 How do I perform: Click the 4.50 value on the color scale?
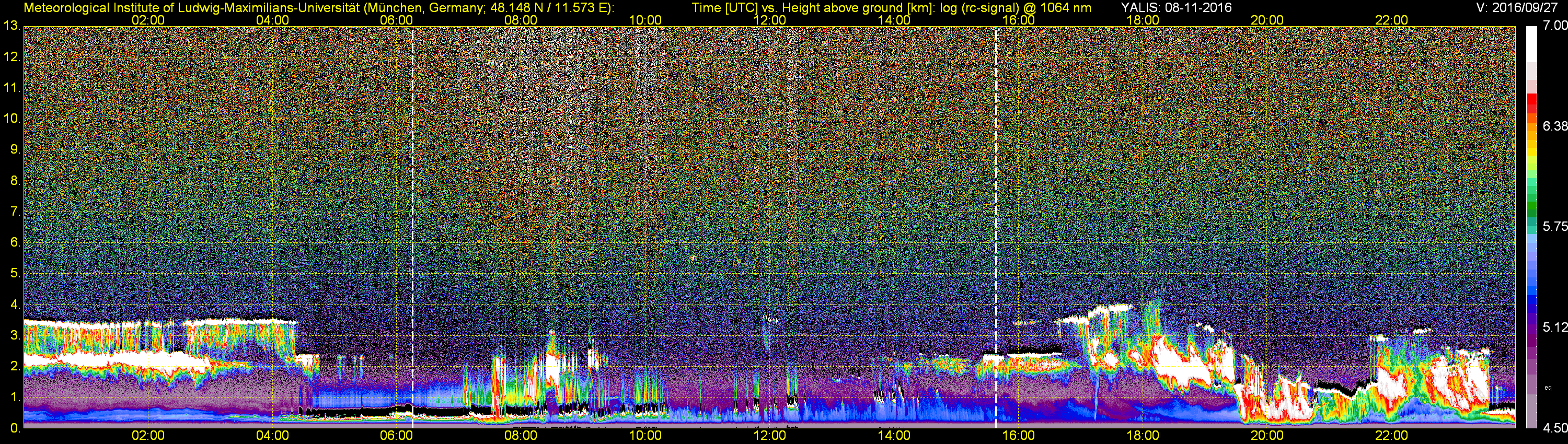(1554, 428)
